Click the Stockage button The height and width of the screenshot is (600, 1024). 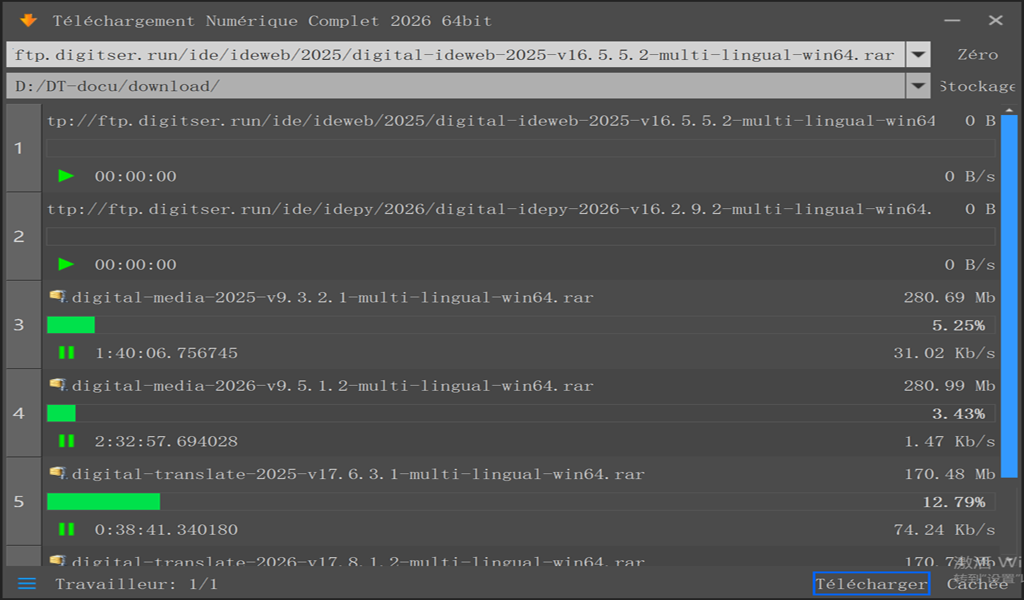coord(976,86)
